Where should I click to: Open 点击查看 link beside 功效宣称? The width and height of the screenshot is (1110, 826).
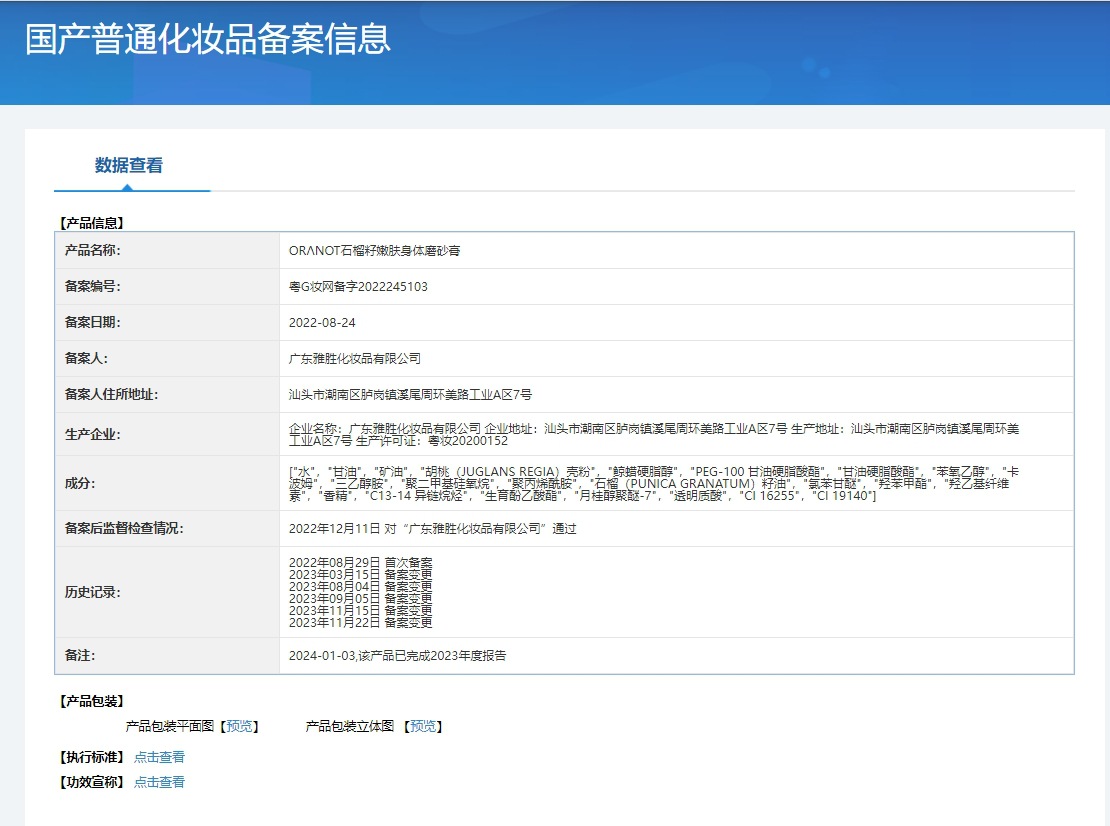[159, 782]
